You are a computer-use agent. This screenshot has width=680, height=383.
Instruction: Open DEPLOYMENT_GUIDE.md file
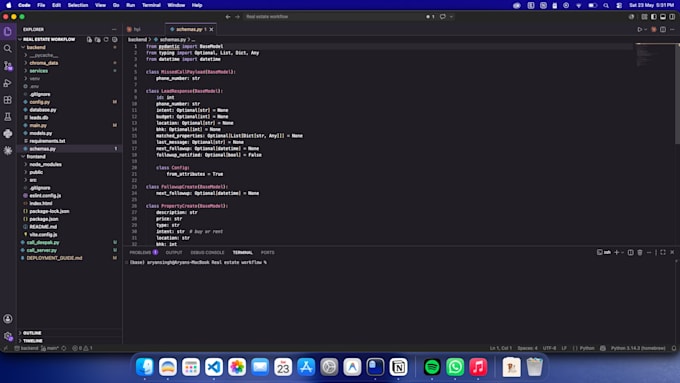(69, 258)
